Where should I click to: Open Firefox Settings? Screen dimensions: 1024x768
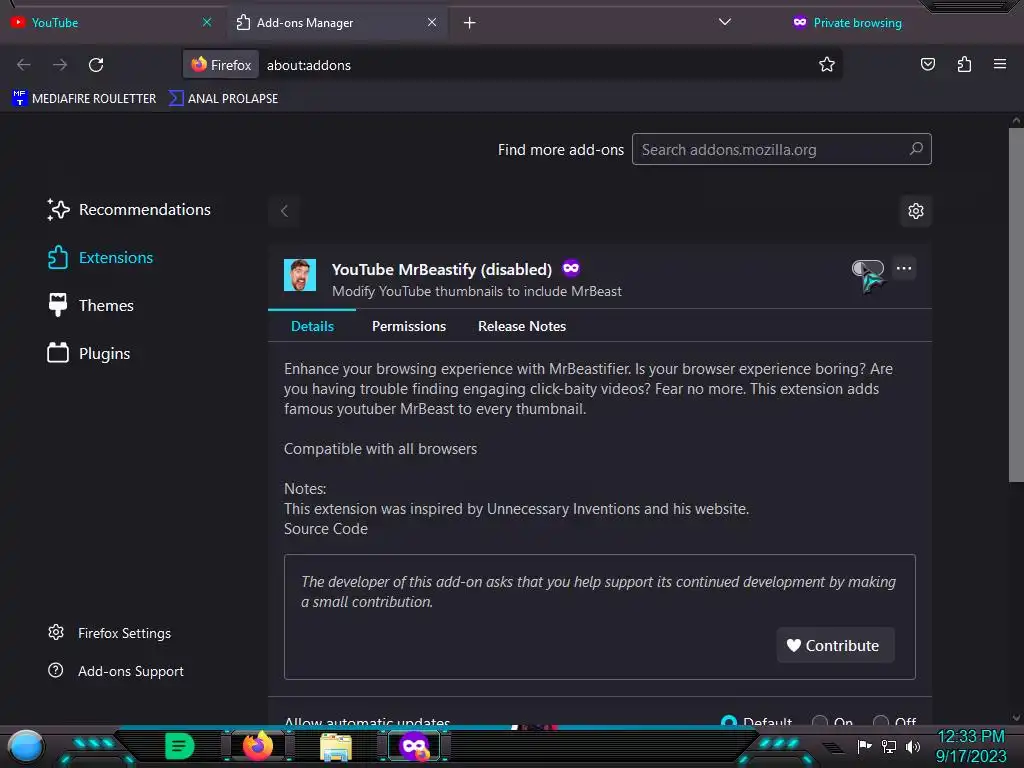coord(110,633)
